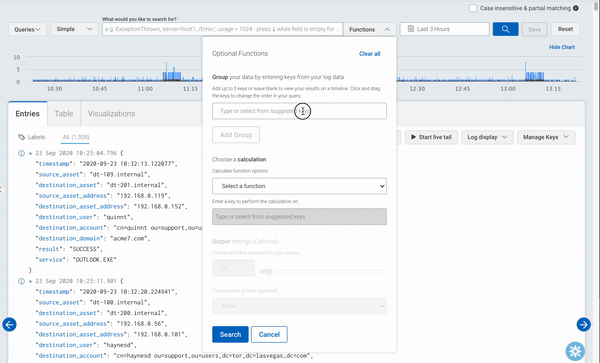Click the time interval slider handle
The width and height of the screenshot is (600, 363).
click(x=269, y=272)
